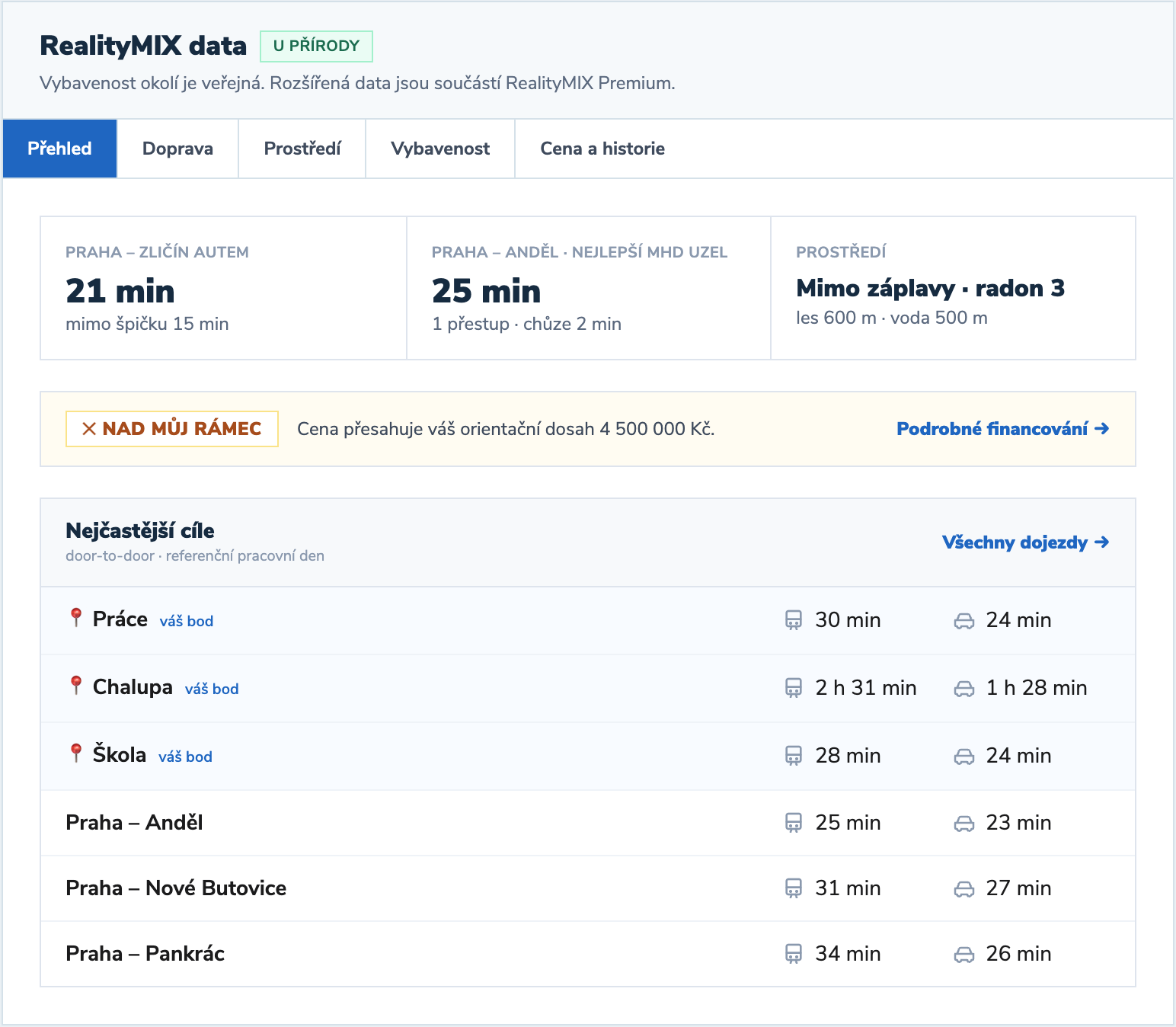
Task: Click the red pin icon next to Práce
Action: click(75, 617)
